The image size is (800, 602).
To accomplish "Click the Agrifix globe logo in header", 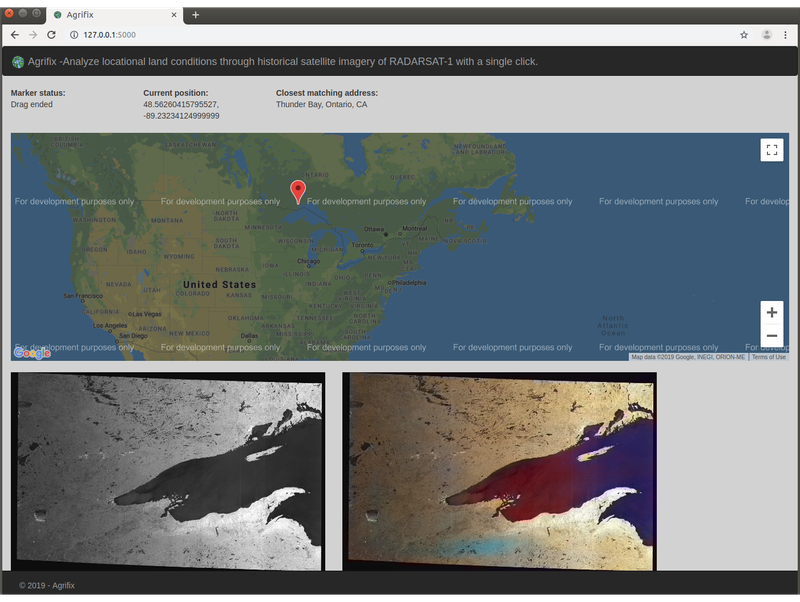I will [x=18, y=62].
